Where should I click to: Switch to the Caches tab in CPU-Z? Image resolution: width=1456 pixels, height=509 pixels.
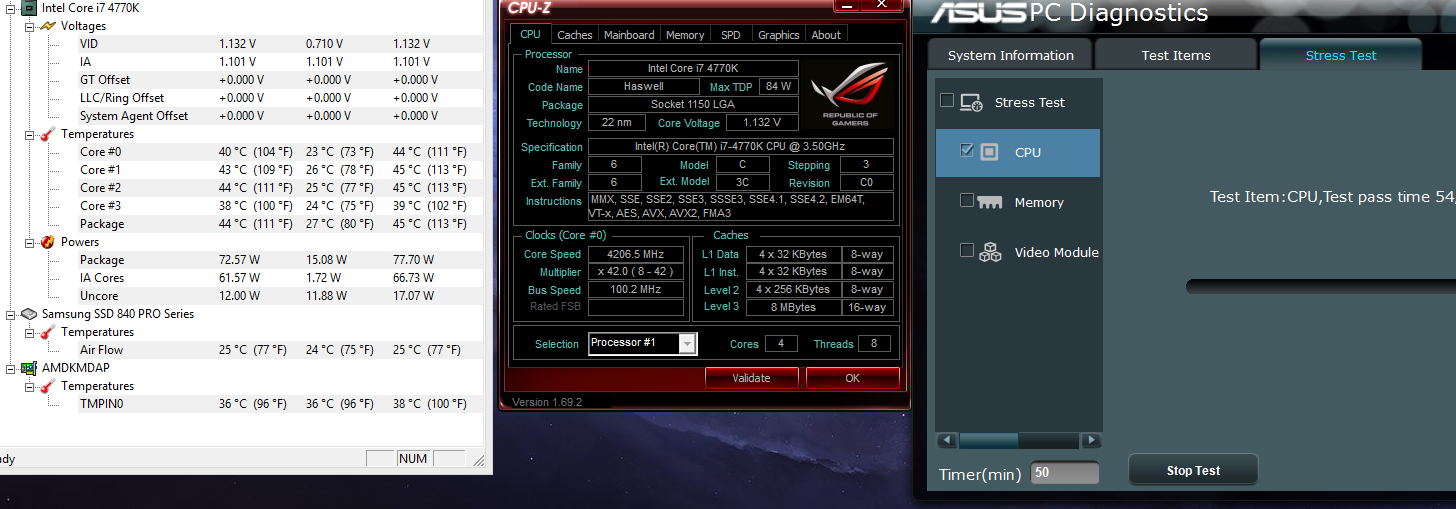575,35
